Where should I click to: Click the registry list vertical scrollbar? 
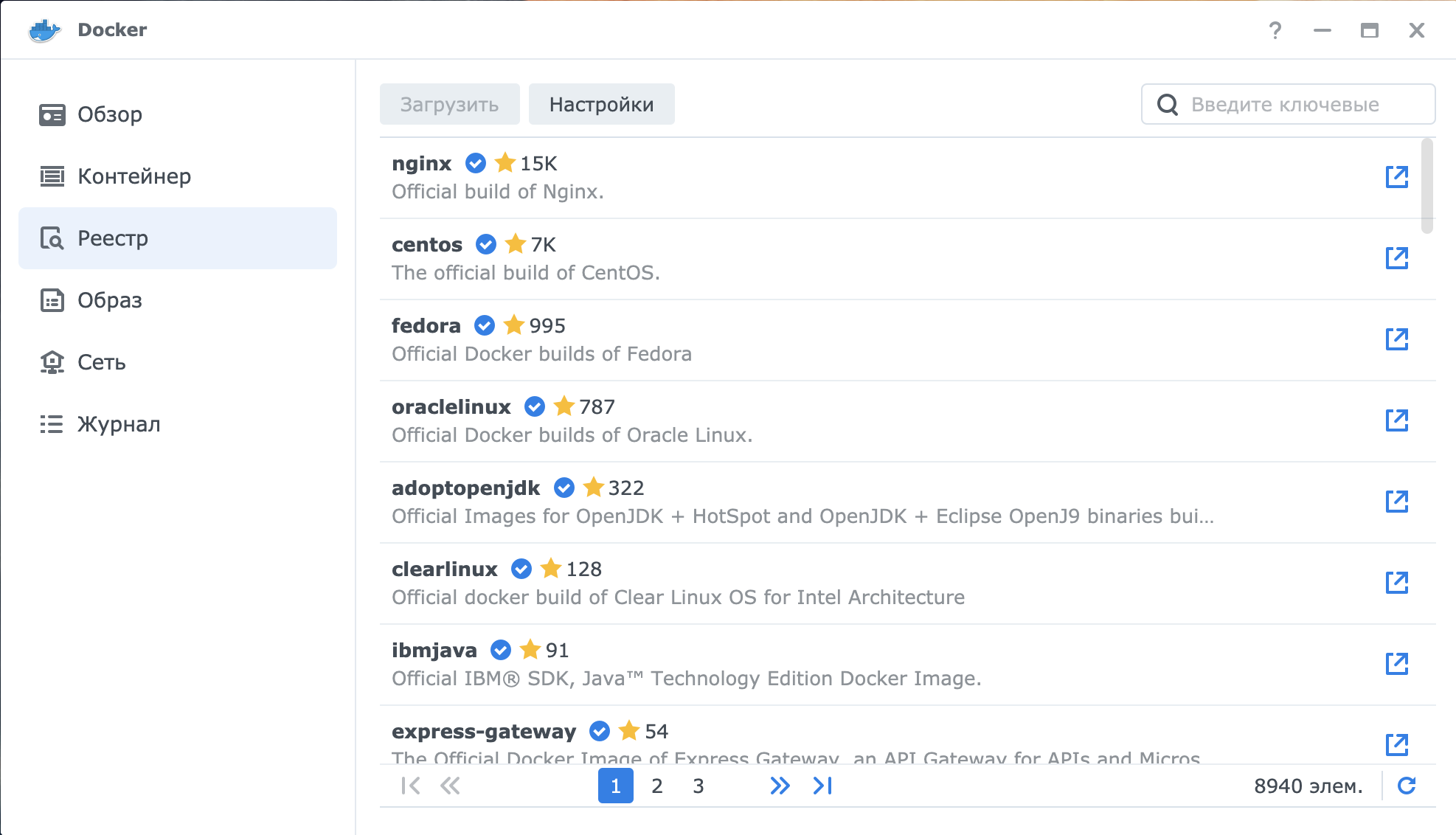point(1427,186)
